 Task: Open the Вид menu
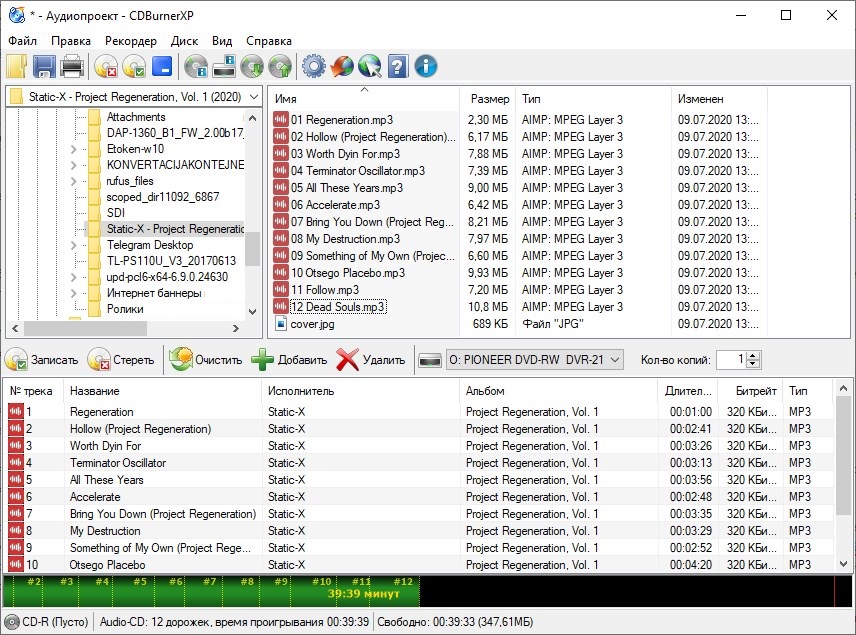[x=222, y=41]
